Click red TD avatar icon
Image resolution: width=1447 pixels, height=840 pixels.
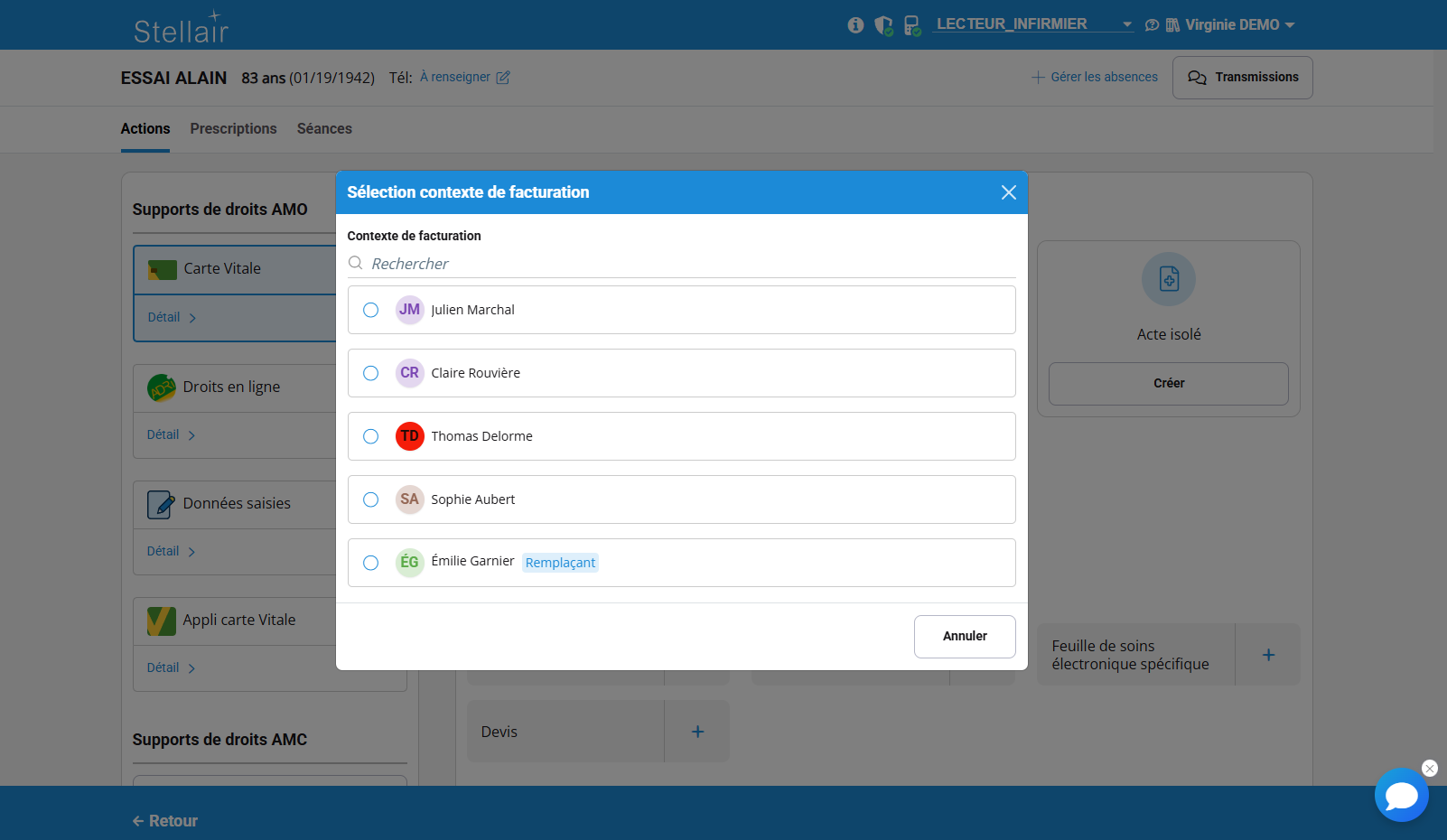click(x=410, y=436)
